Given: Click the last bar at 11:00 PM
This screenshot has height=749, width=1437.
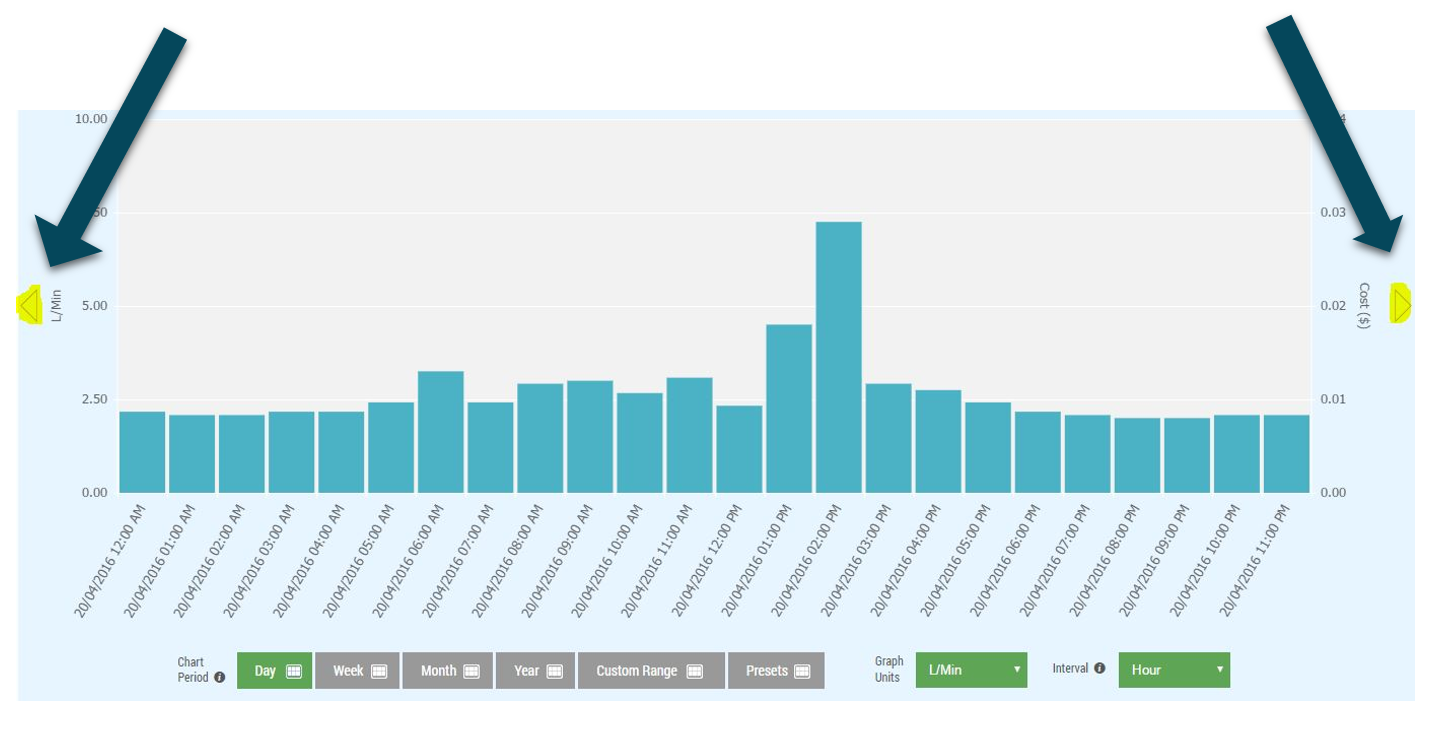Looking at the screenshot, I should pyautogui.click(x=1286, y=454).
